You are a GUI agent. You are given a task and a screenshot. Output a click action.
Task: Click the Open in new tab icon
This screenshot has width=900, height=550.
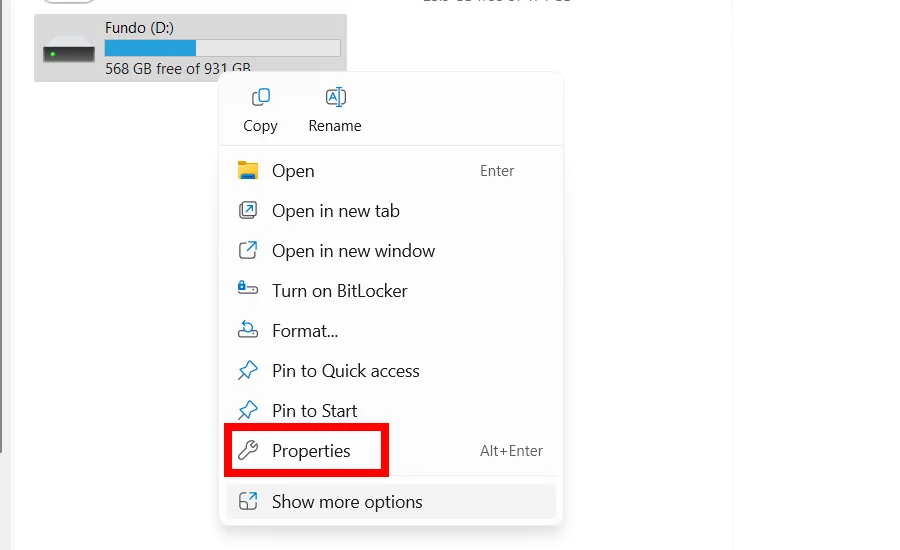point(248,211)
